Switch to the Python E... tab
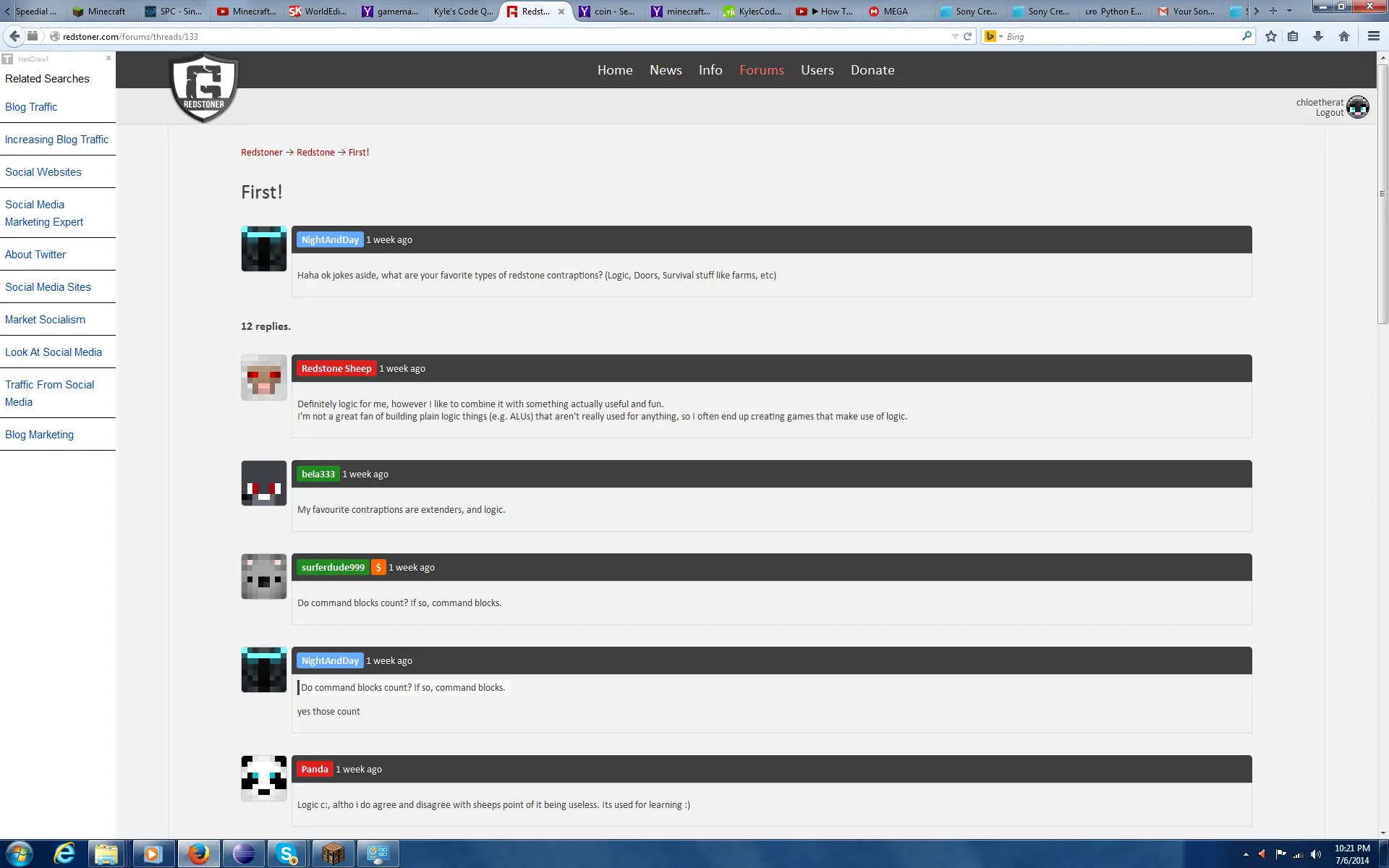 click(x=1114, y=11)
